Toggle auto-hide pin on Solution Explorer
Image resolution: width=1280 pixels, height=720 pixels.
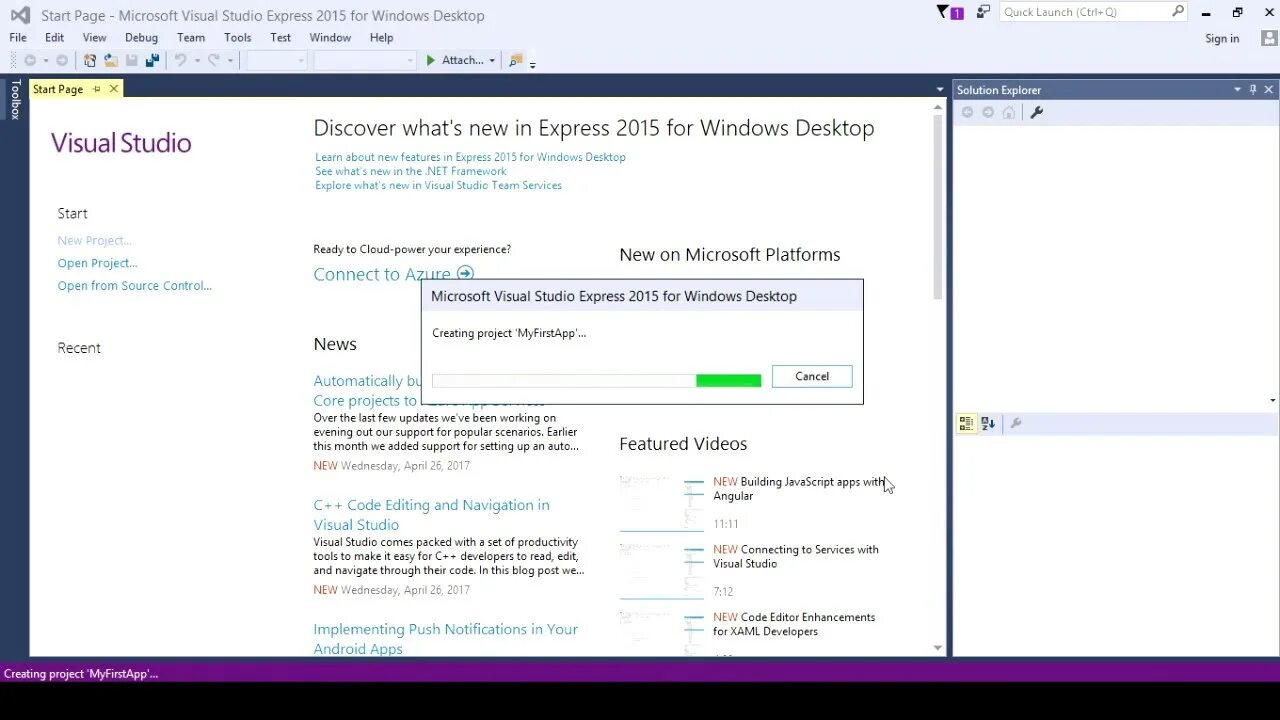point(1253,90)
